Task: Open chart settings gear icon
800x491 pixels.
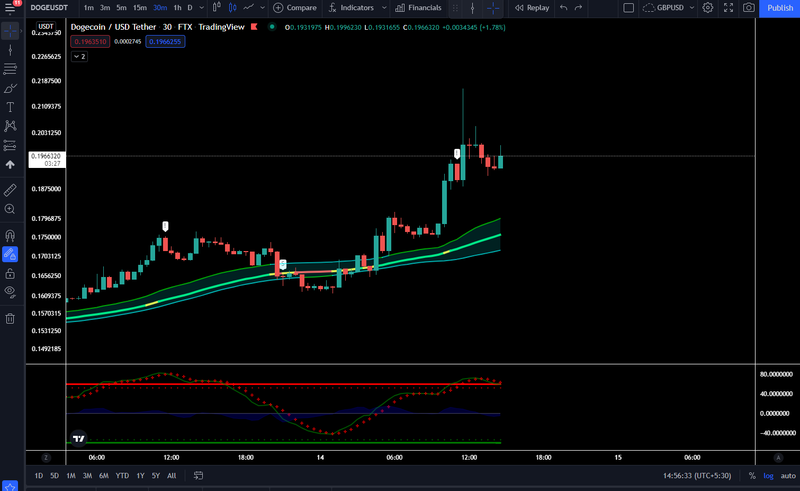Action: tap(708, 8)
